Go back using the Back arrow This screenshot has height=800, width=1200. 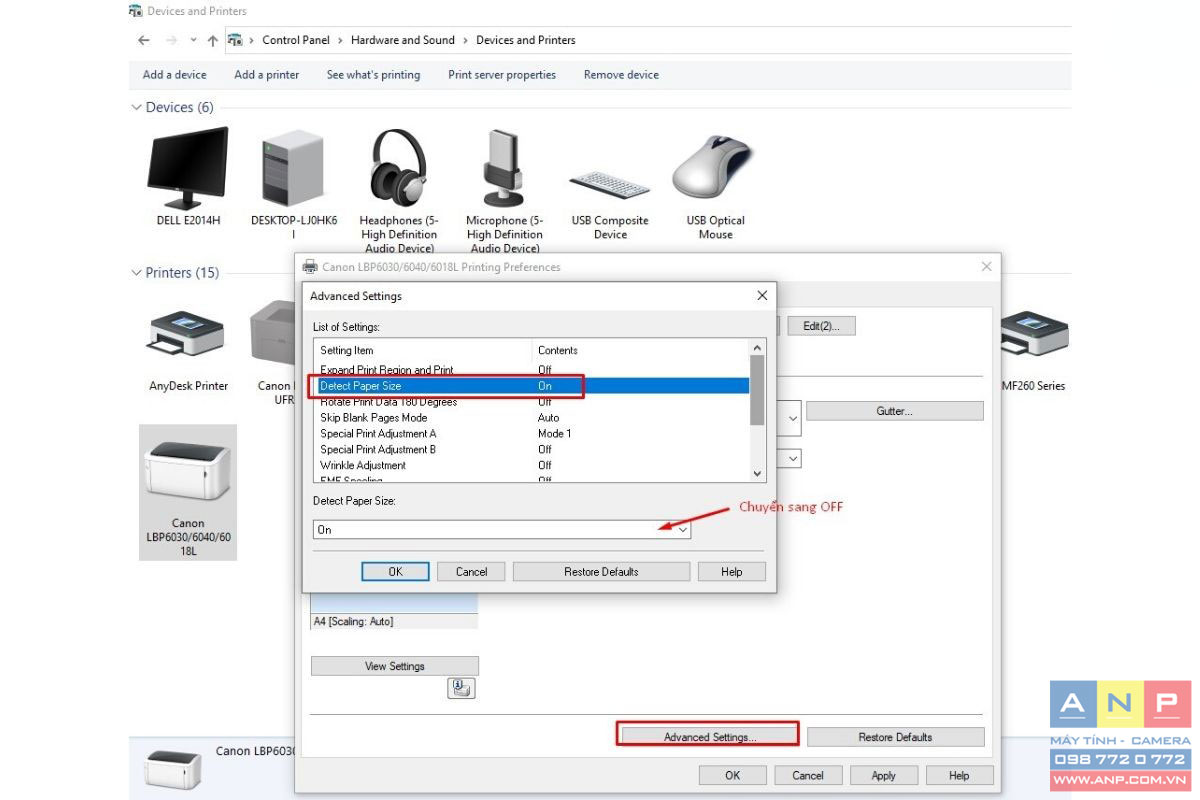pos(144,40)
